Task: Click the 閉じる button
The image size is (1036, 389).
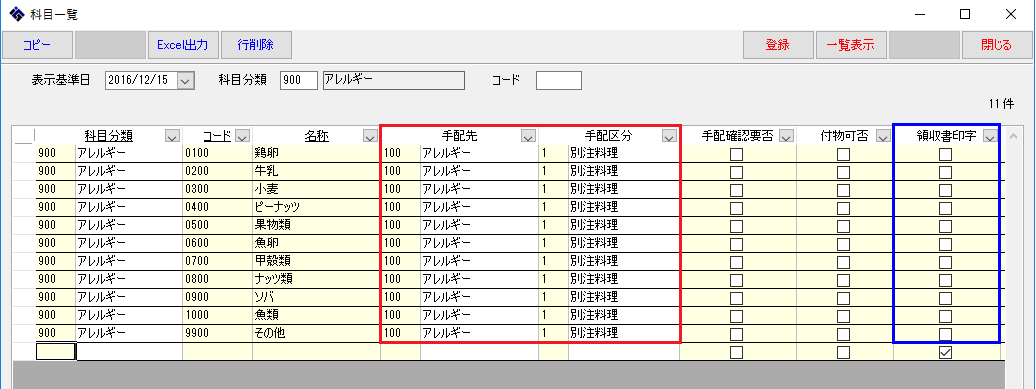Action: 996,45
